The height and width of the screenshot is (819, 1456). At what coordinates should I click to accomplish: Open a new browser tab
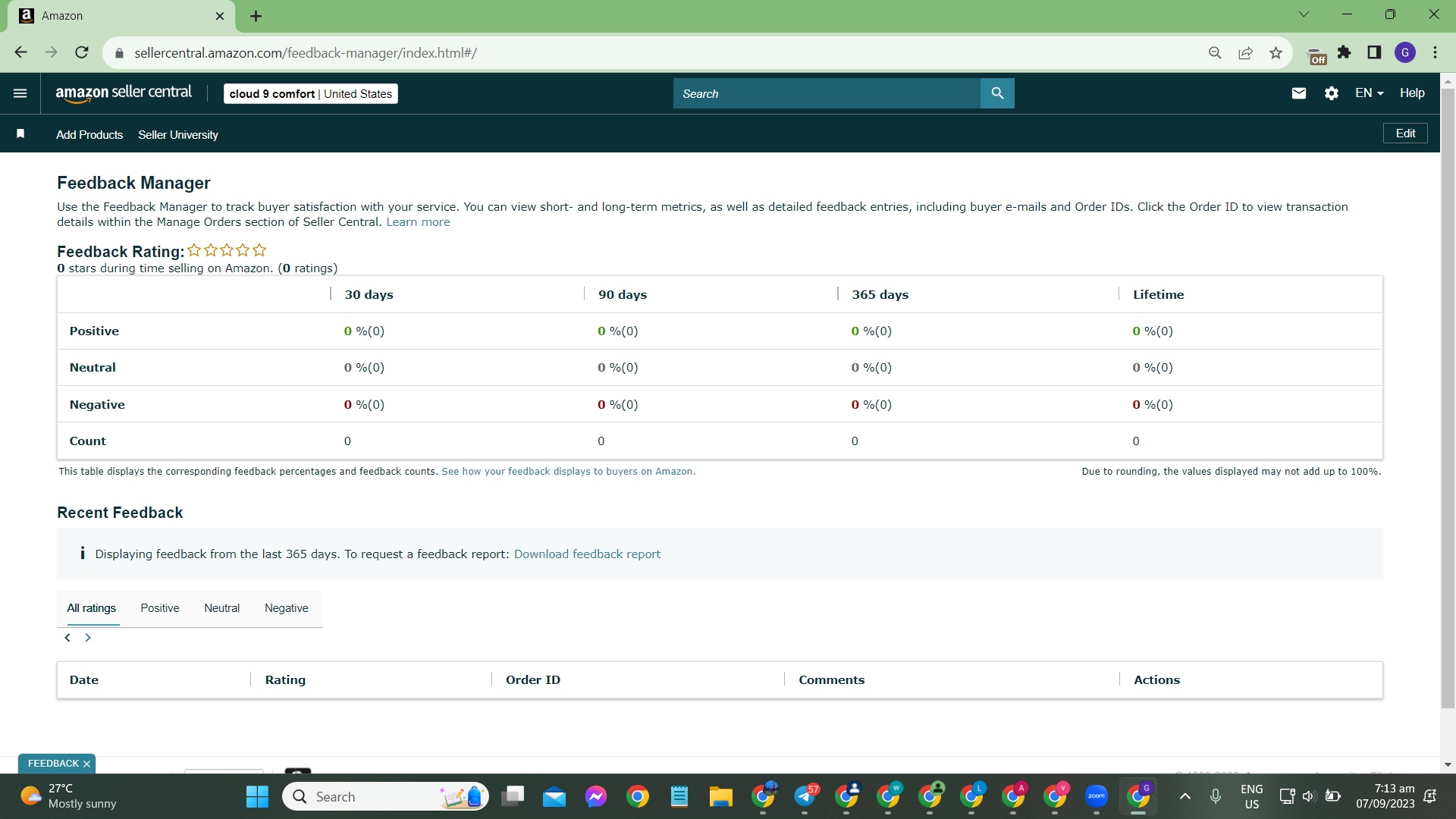(x=256, y=16)
